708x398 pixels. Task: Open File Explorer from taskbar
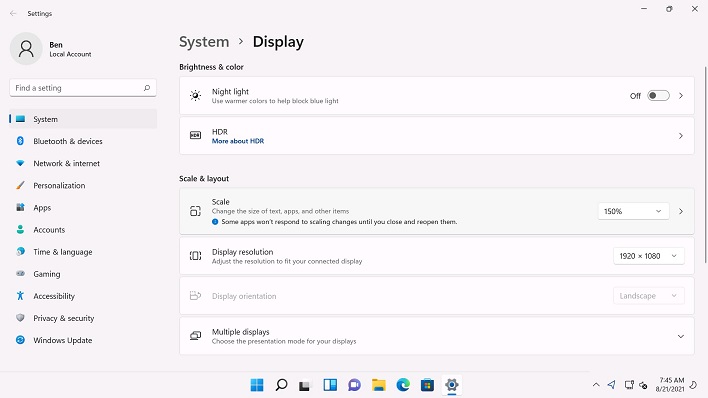(x=379, y=385)
